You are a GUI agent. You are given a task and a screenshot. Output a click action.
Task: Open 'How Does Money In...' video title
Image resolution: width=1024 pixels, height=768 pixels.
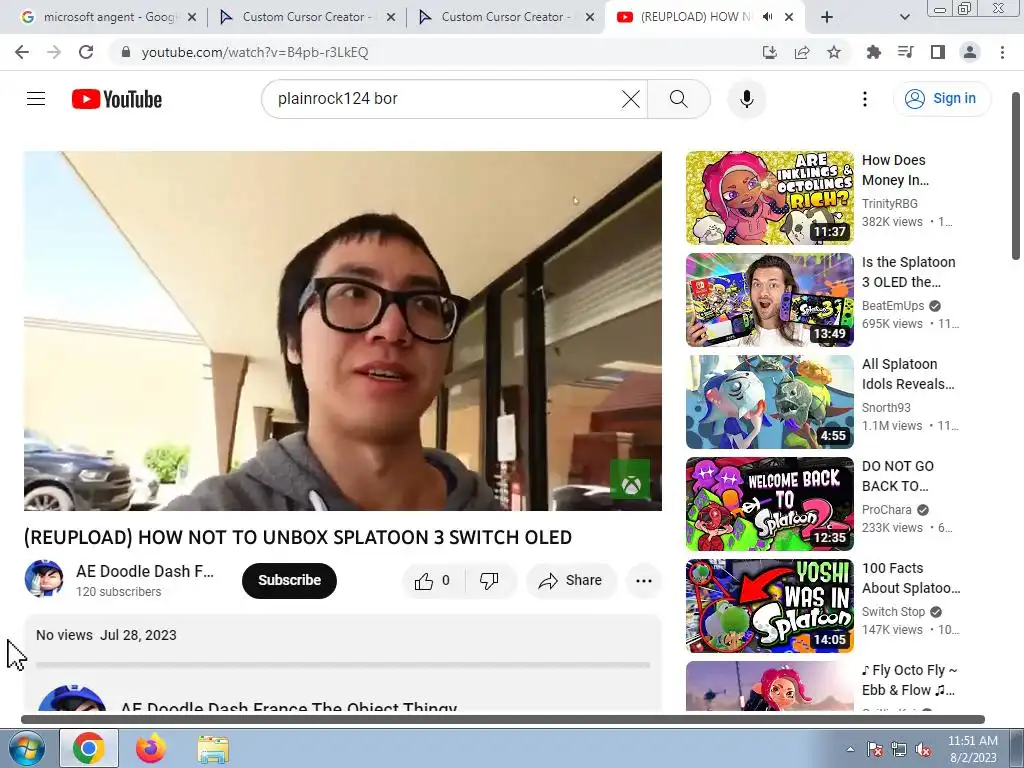pyautogui.click(x=895, y=170)
